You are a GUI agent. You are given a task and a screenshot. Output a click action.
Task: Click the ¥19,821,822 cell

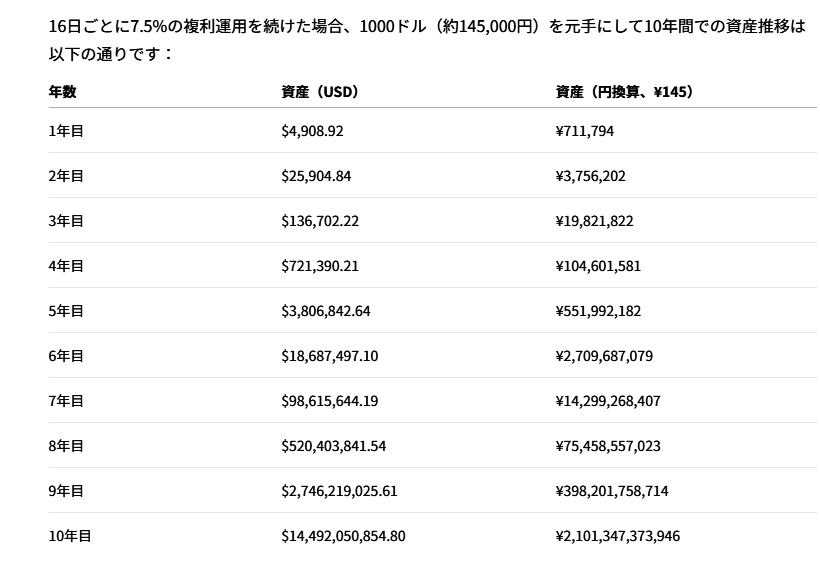pos(594,221)
